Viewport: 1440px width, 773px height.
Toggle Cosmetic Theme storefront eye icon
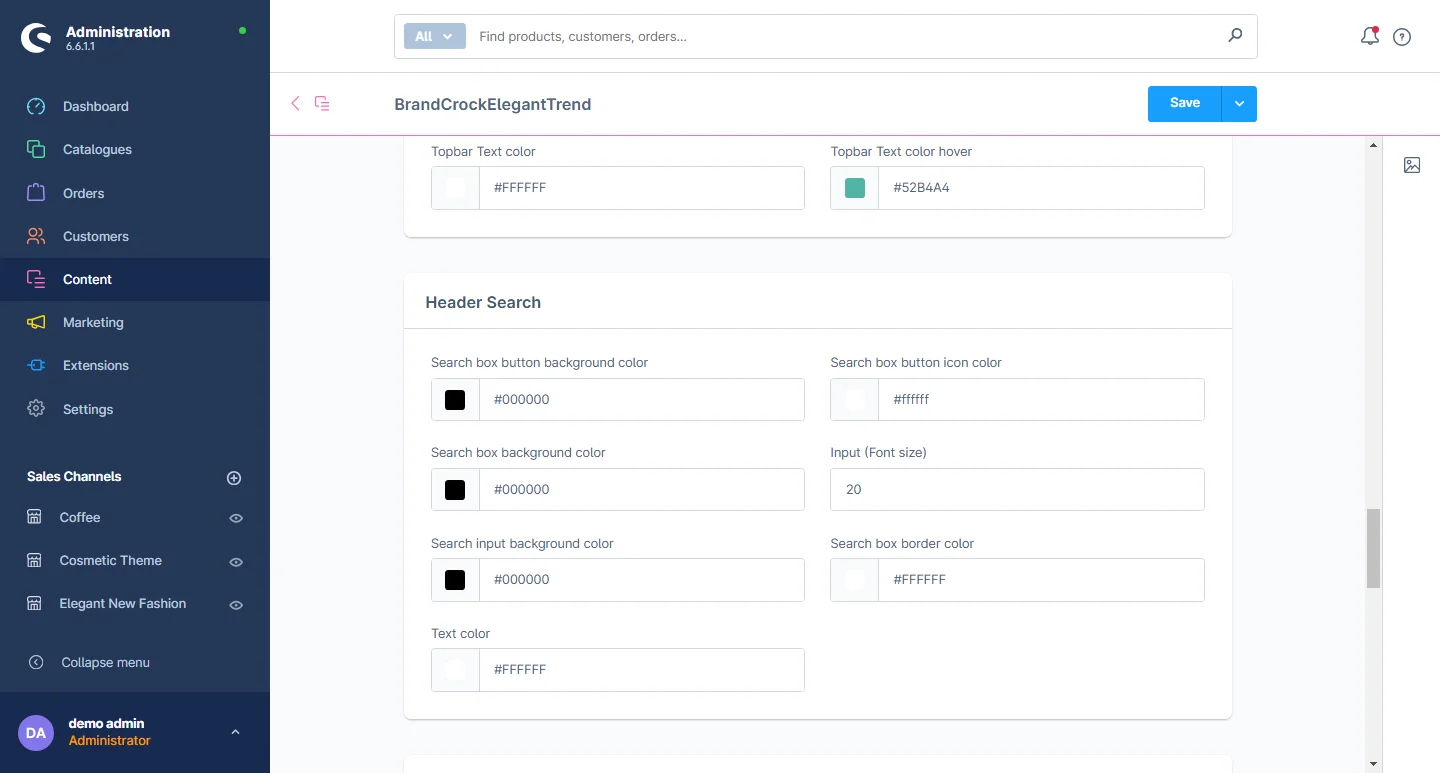[236, 562]
